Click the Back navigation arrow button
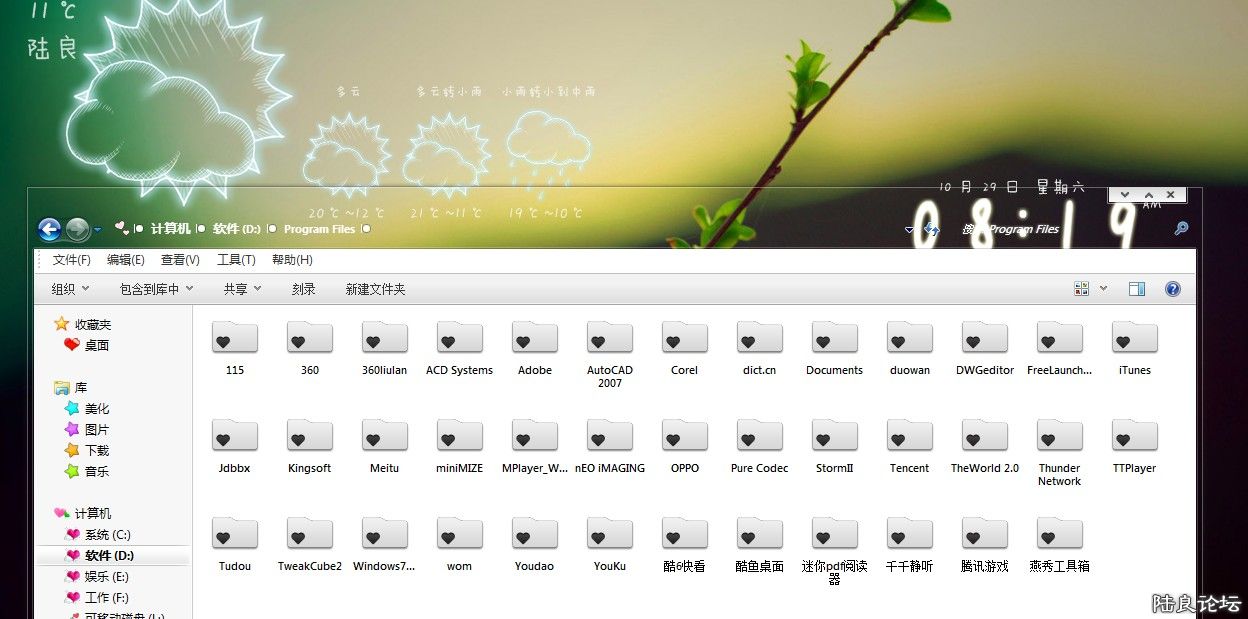This screenshot has height=619, width=1248. [x=49, y=229]
